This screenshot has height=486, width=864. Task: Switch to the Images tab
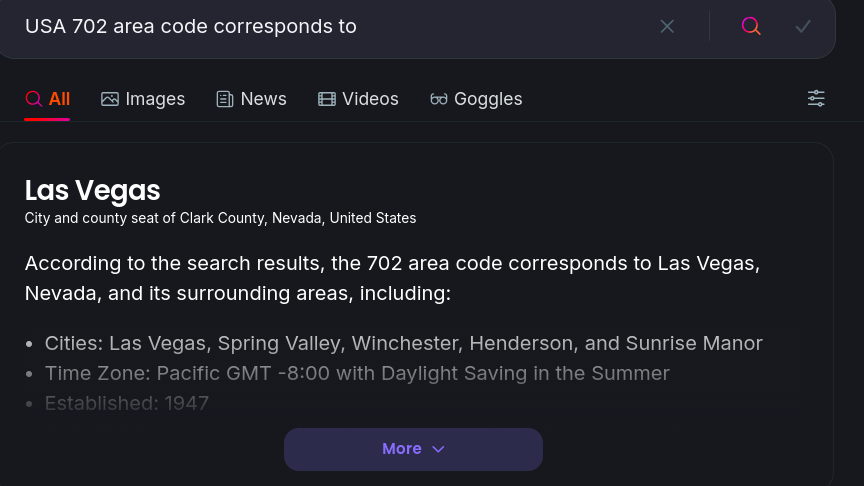[143, 99]
